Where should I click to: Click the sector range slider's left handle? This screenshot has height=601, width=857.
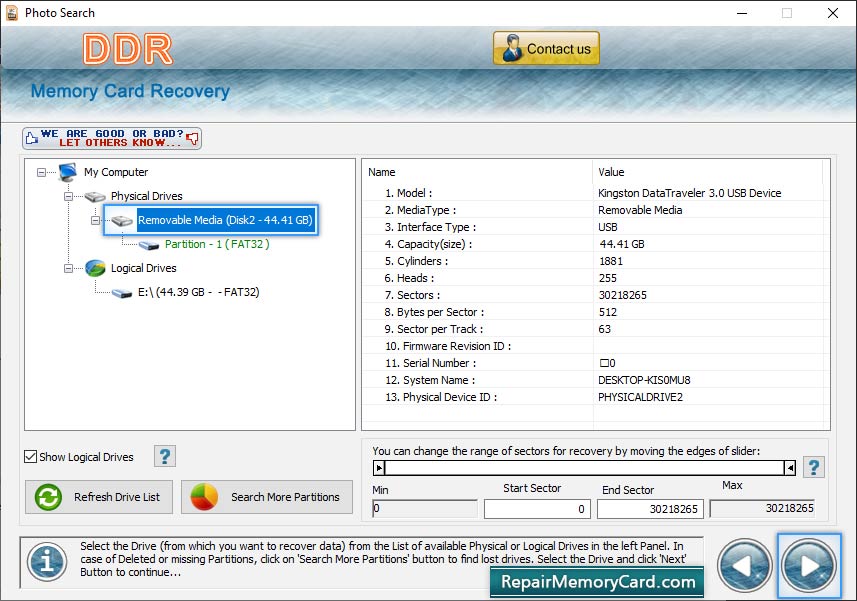point(379,468)
